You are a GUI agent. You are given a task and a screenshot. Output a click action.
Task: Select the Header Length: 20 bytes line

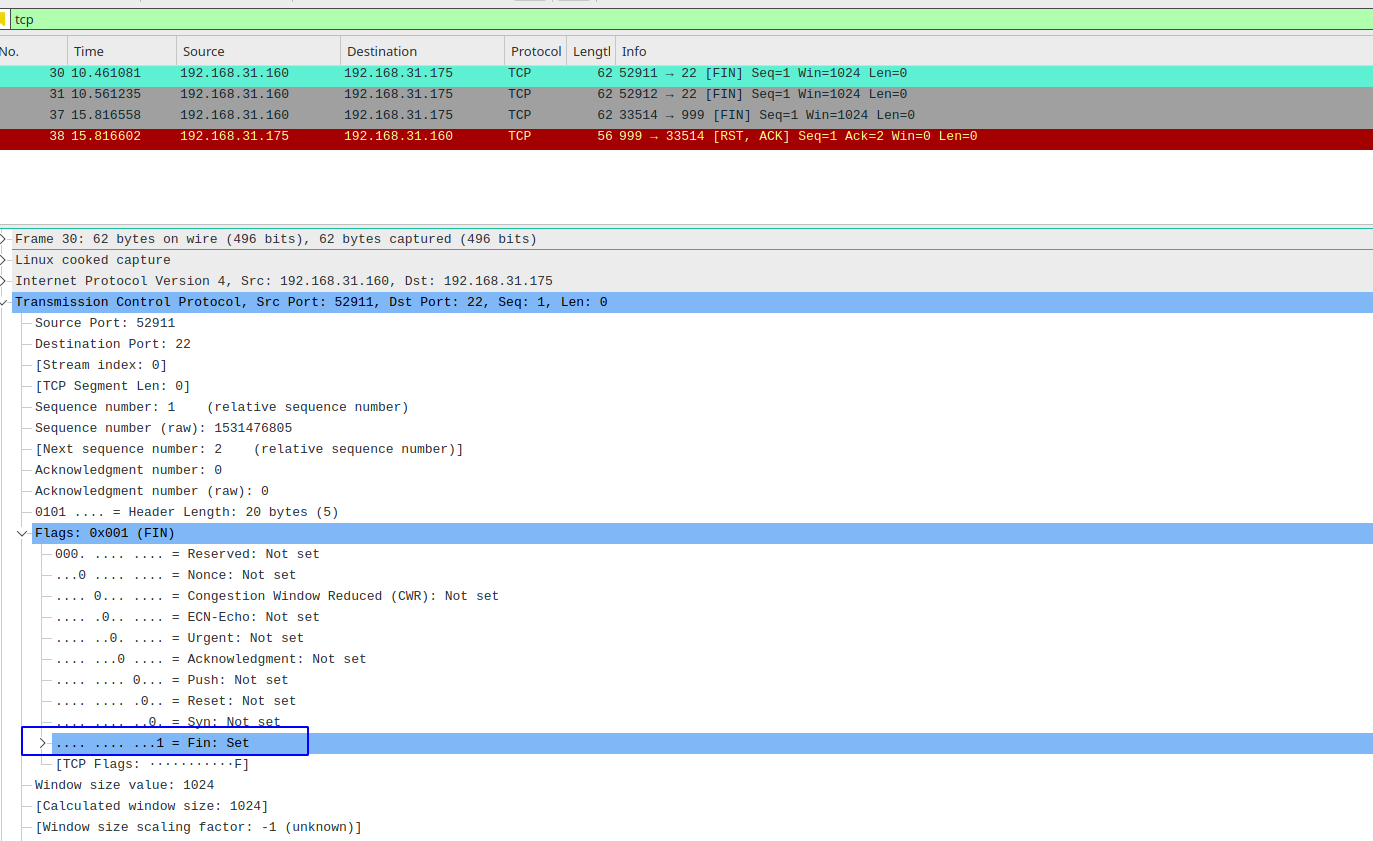pyautogui.click(x=187, y=512)
